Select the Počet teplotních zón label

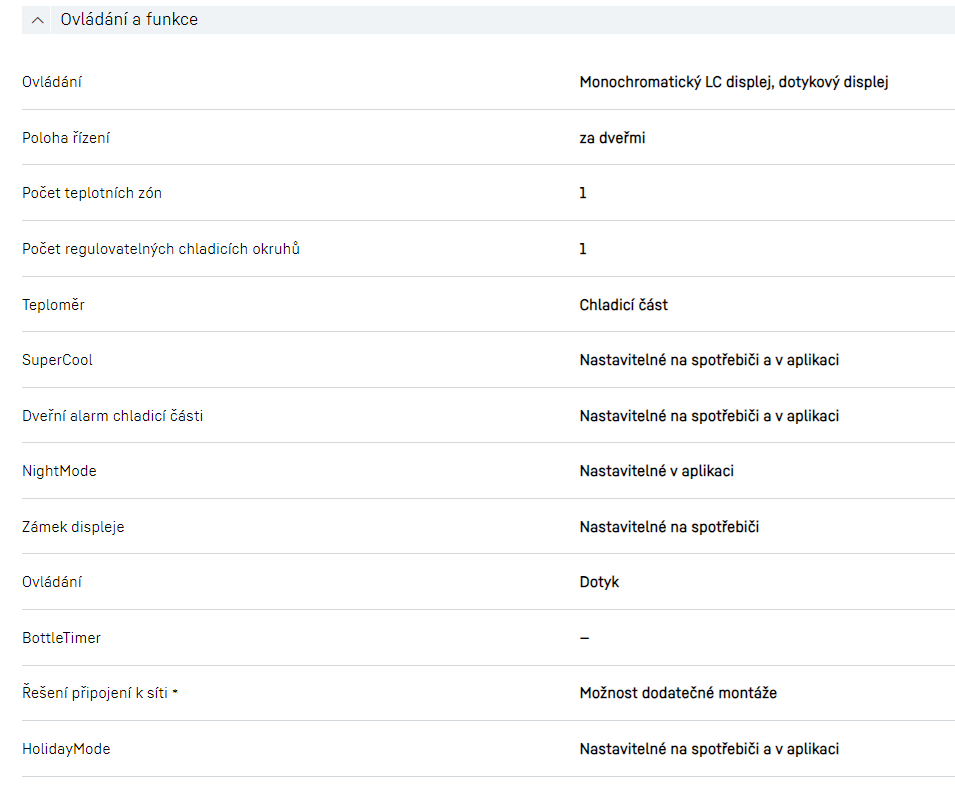(x=92, y=193)
